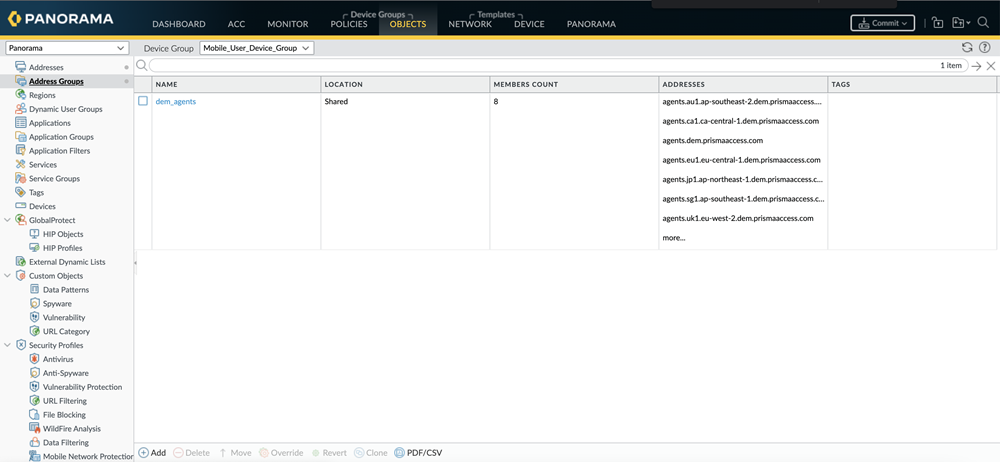Switch to the MONITOR tab
Image resolution: width=1000 pixels, height=462 pixels.
click(287, 24)
